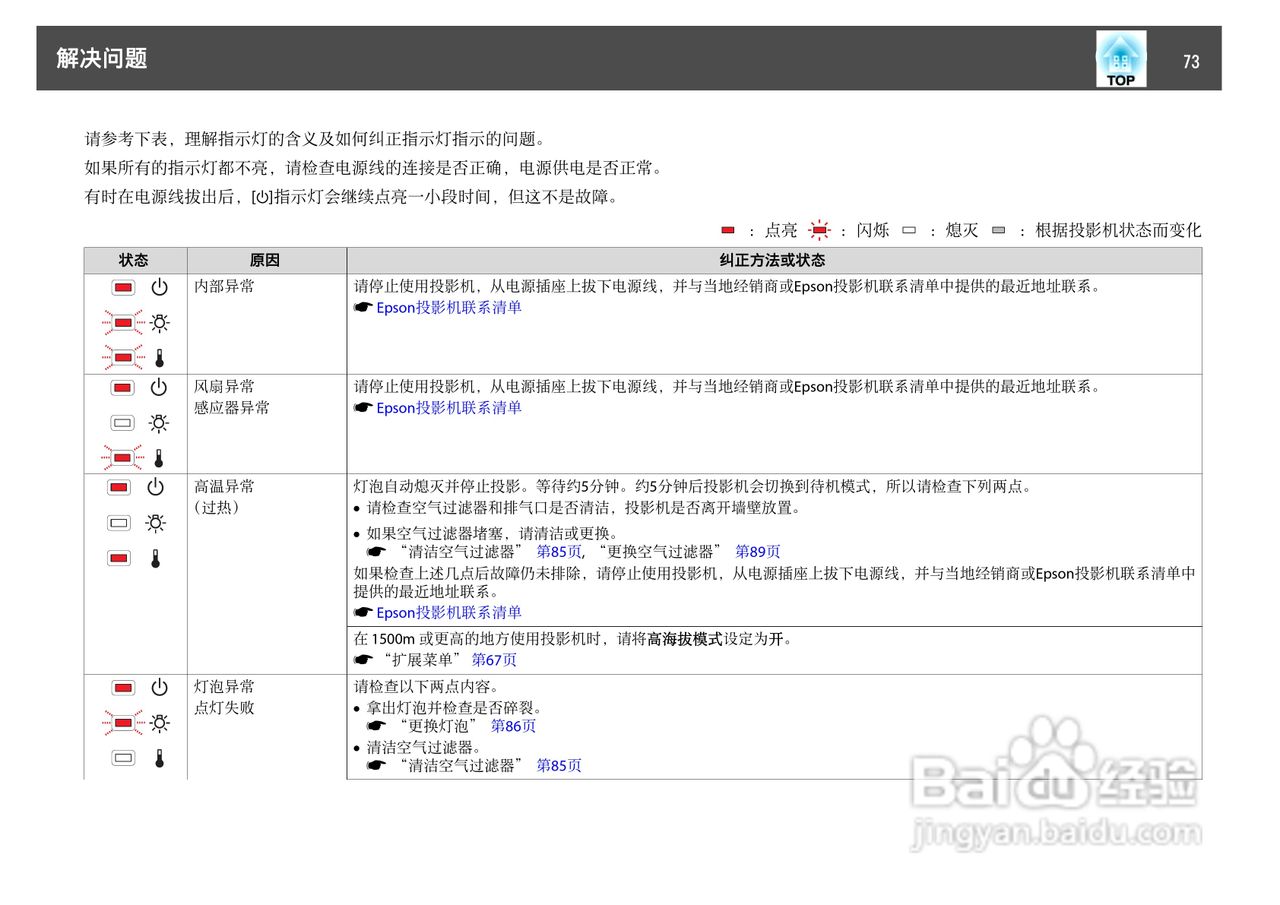Open the 第86页 link for 更换灯泡
The height and width of the screenshot is (905, 1280).
pos(513,727)
